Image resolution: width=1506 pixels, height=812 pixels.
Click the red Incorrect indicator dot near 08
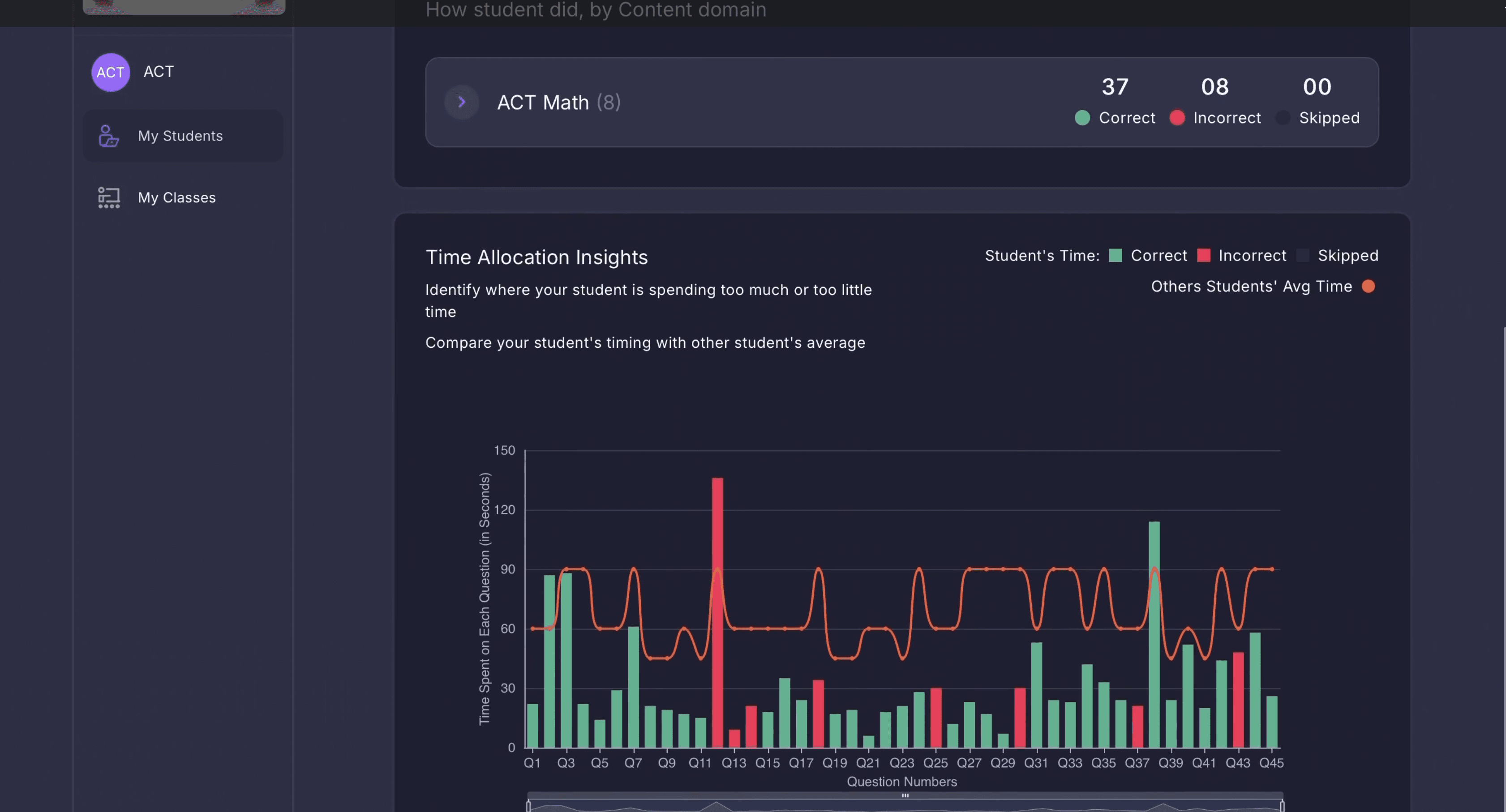pos(1176,118)
